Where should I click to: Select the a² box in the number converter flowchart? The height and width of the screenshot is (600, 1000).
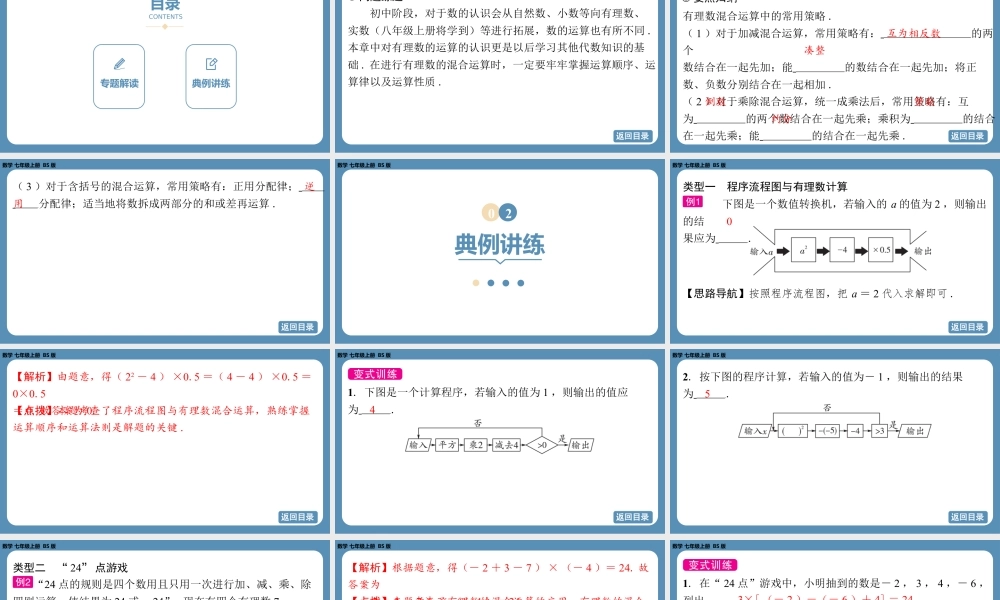(803, 250)
